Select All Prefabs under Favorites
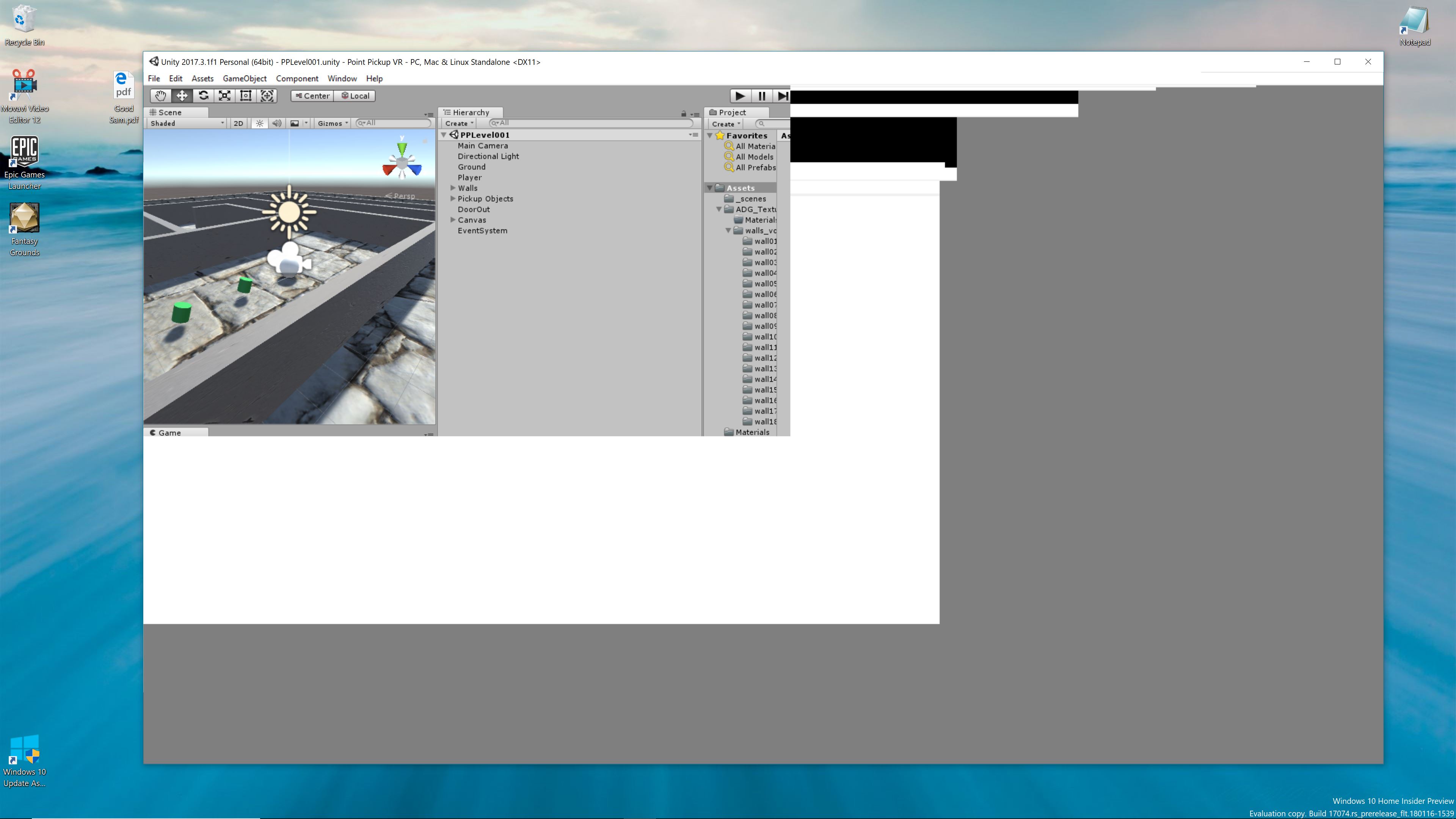This screenshot has width=1456, height=819. point(754,167)
